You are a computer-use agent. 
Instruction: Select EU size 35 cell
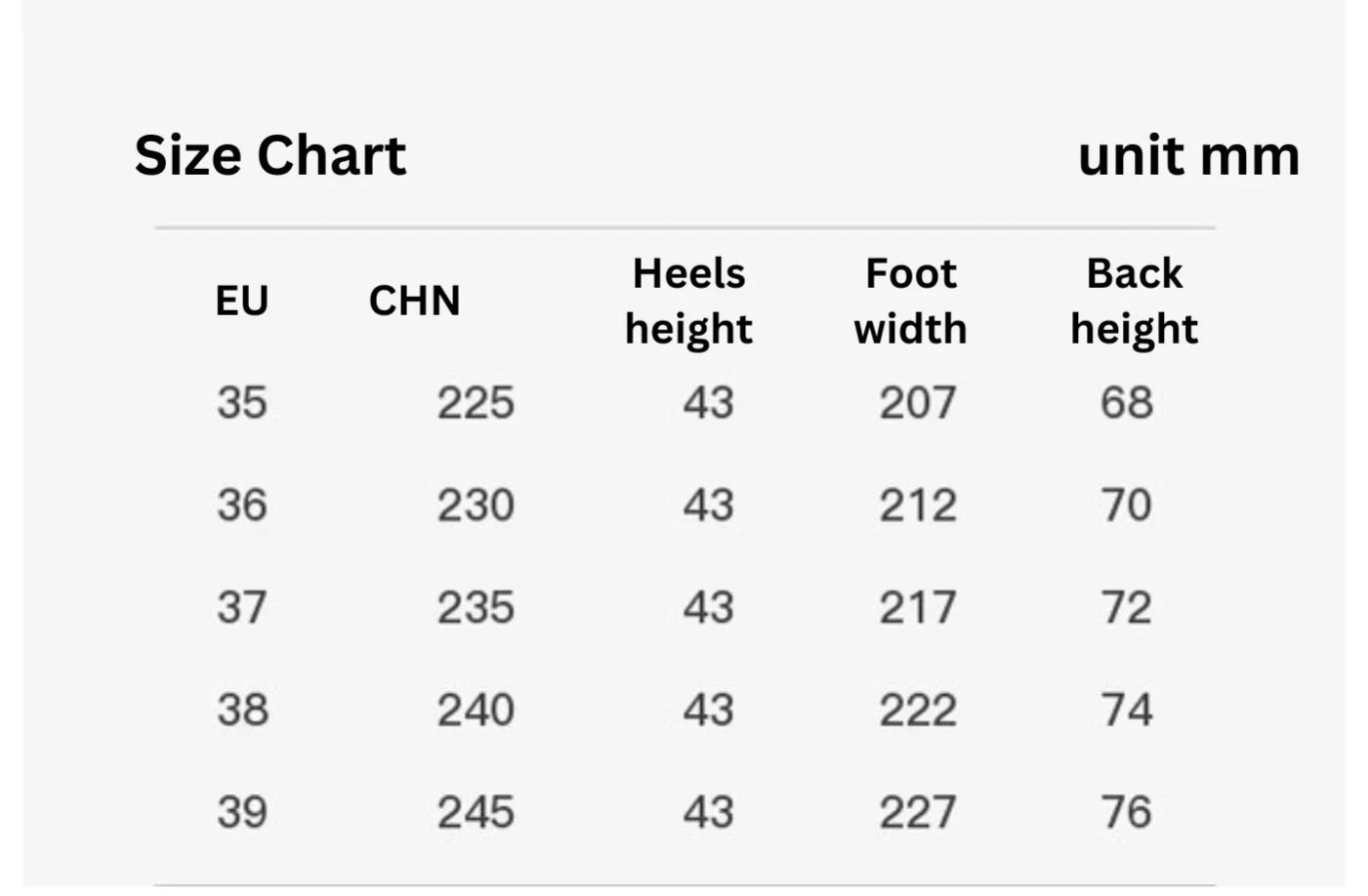coord(241,402)
